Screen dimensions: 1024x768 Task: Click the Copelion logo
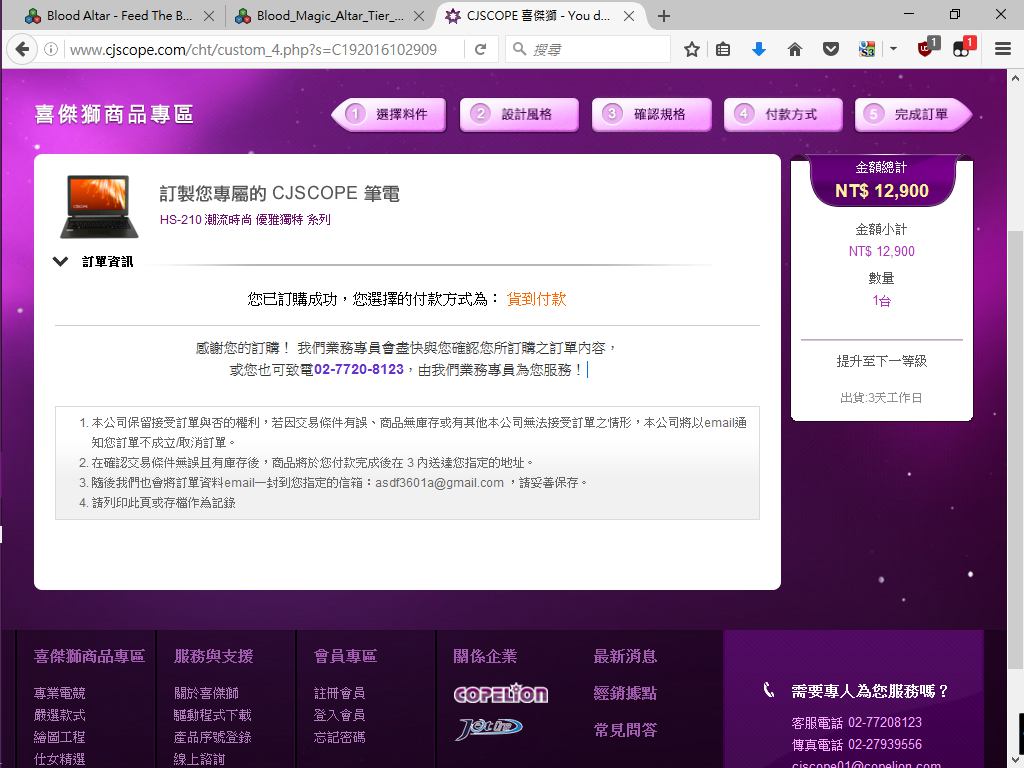point(501,694)
